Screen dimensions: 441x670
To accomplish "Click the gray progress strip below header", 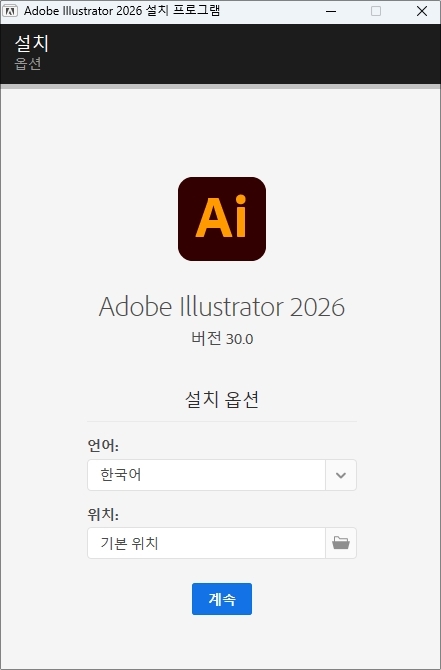I will coord(220,86).
